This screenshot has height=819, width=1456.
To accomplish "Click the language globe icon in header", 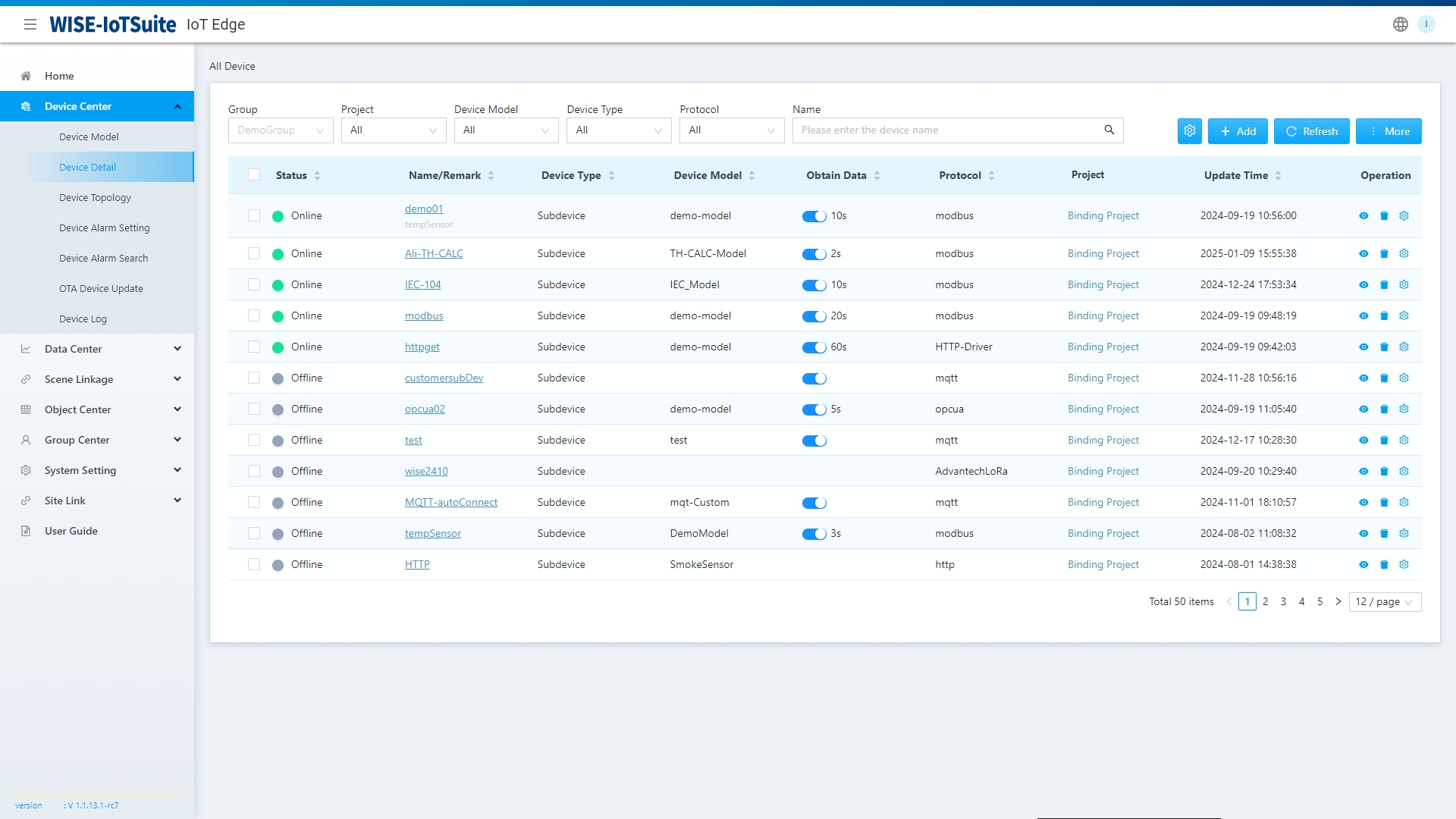I will pos(1399,24).
